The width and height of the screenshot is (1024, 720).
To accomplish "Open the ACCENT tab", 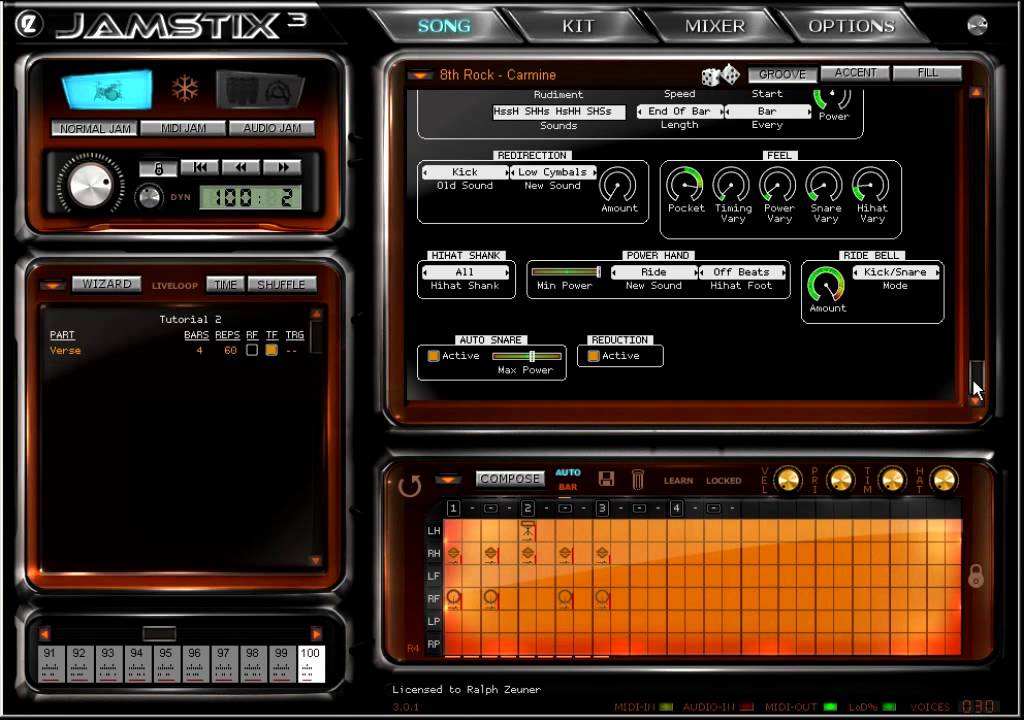I will 856,73.
